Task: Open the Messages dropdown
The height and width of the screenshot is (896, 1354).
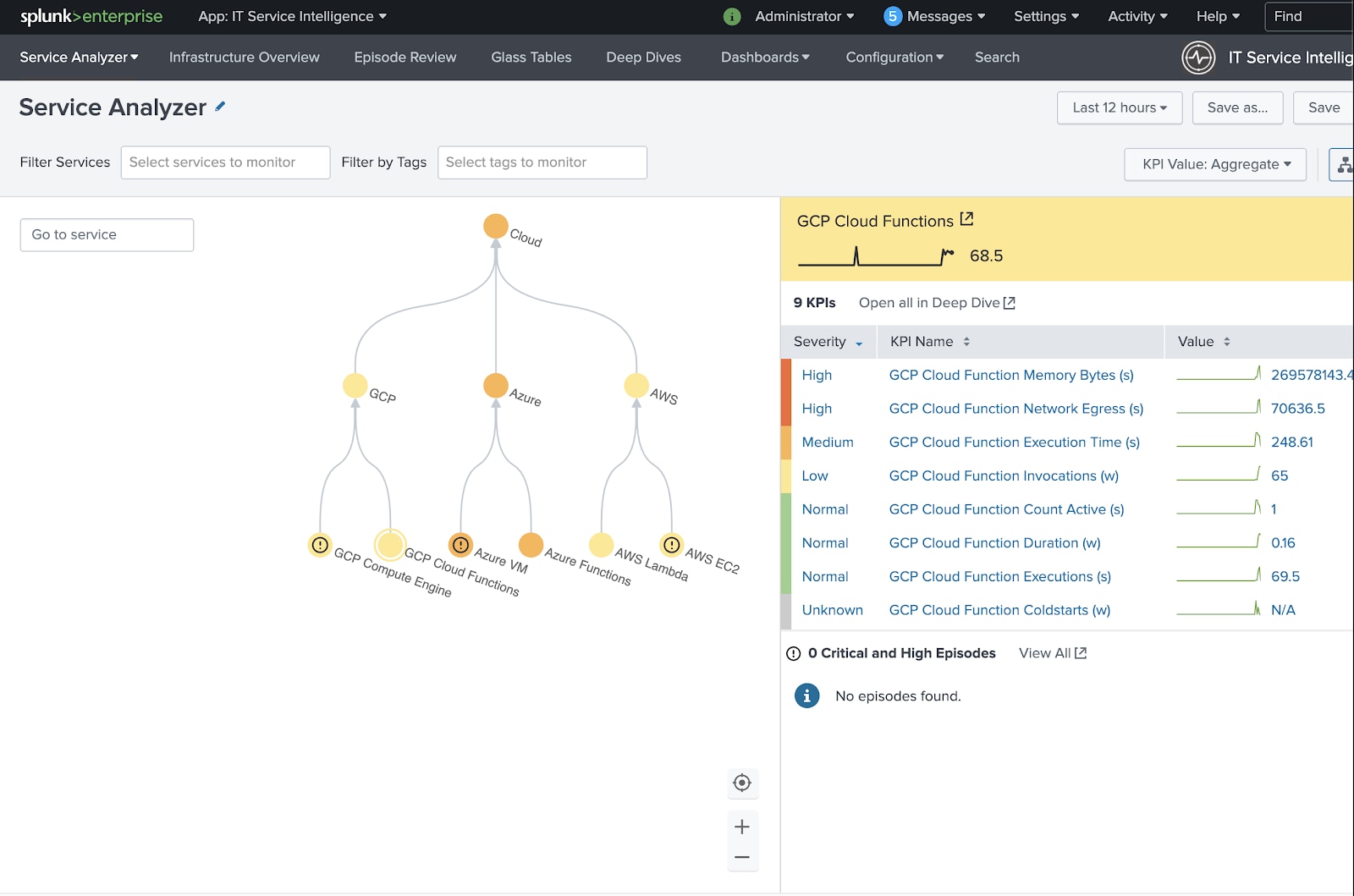Action: pos(945,16)
